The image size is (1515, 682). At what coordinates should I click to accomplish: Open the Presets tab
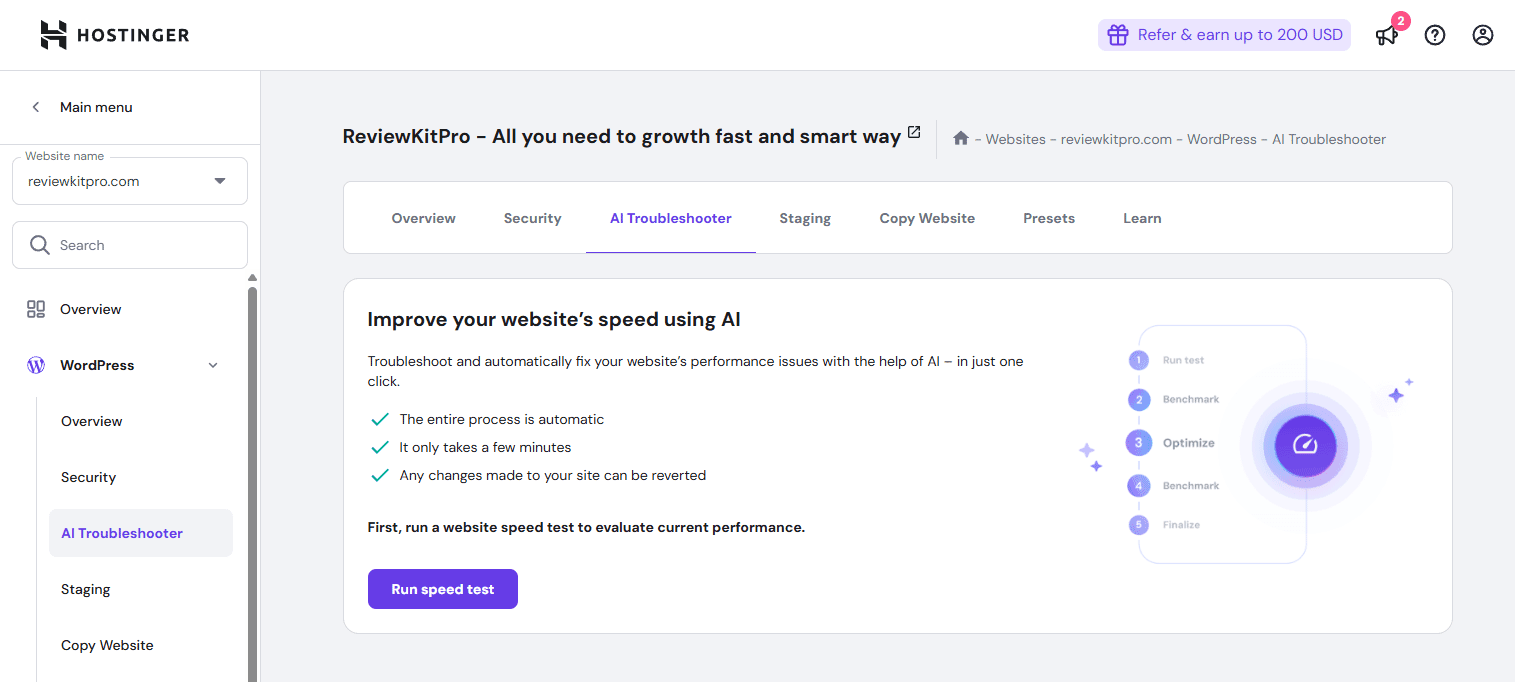pos(1049,218)
